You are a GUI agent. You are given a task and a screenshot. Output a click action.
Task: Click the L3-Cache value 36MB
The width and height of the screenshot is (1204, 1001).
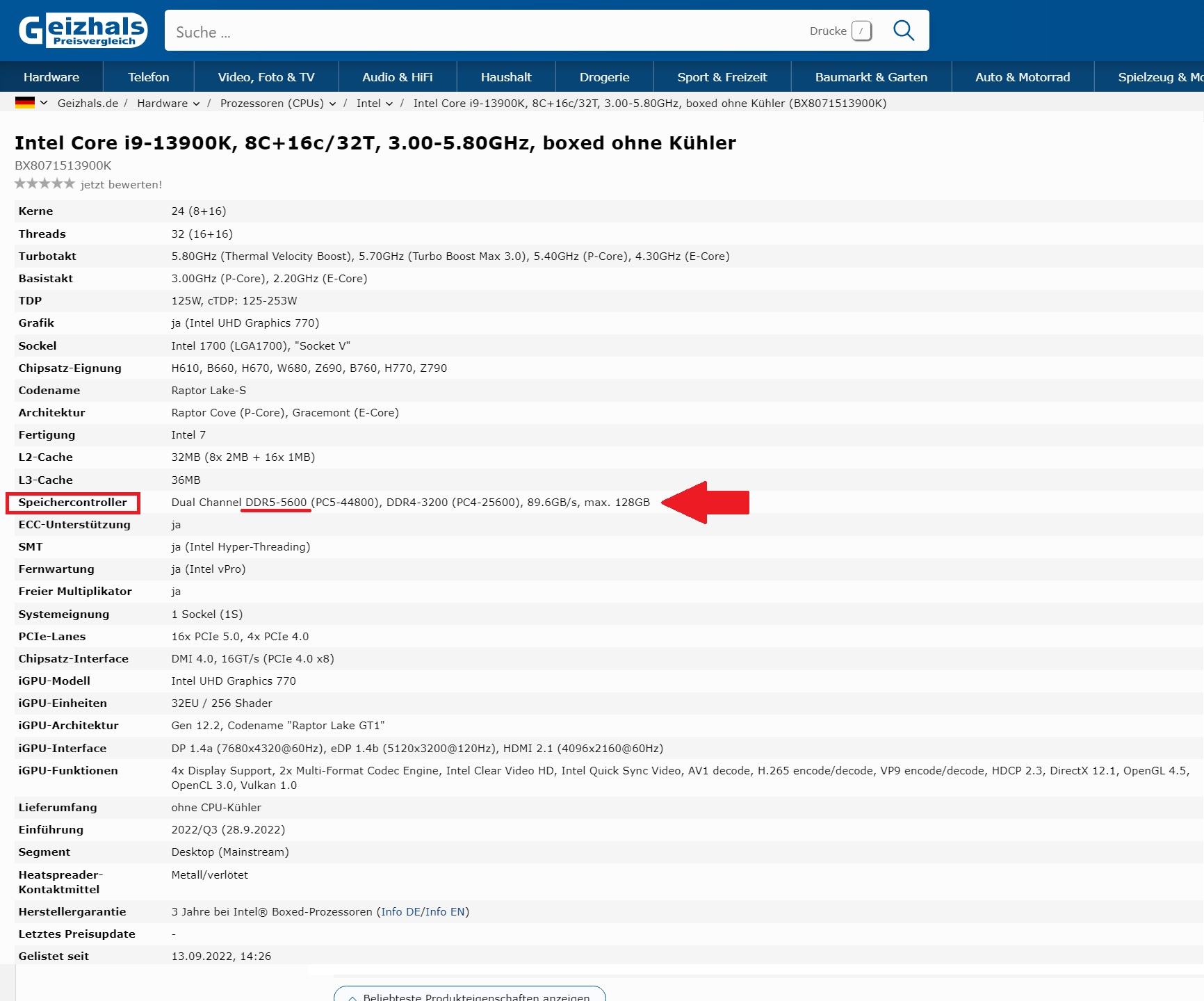tap(186, 480)
